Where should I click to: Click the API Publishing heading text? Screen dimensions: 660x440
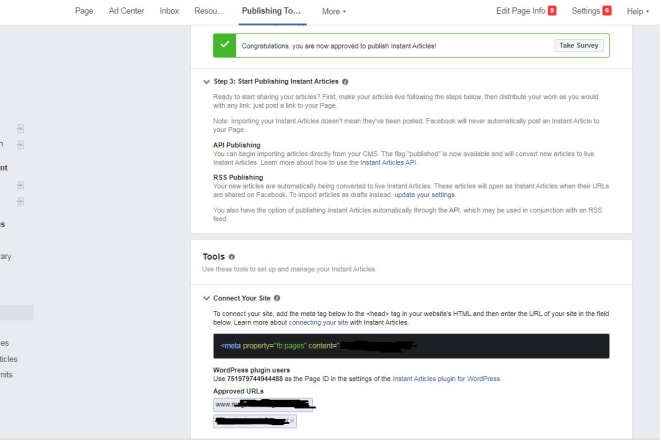pyautogui.click(x=237, y=145)
